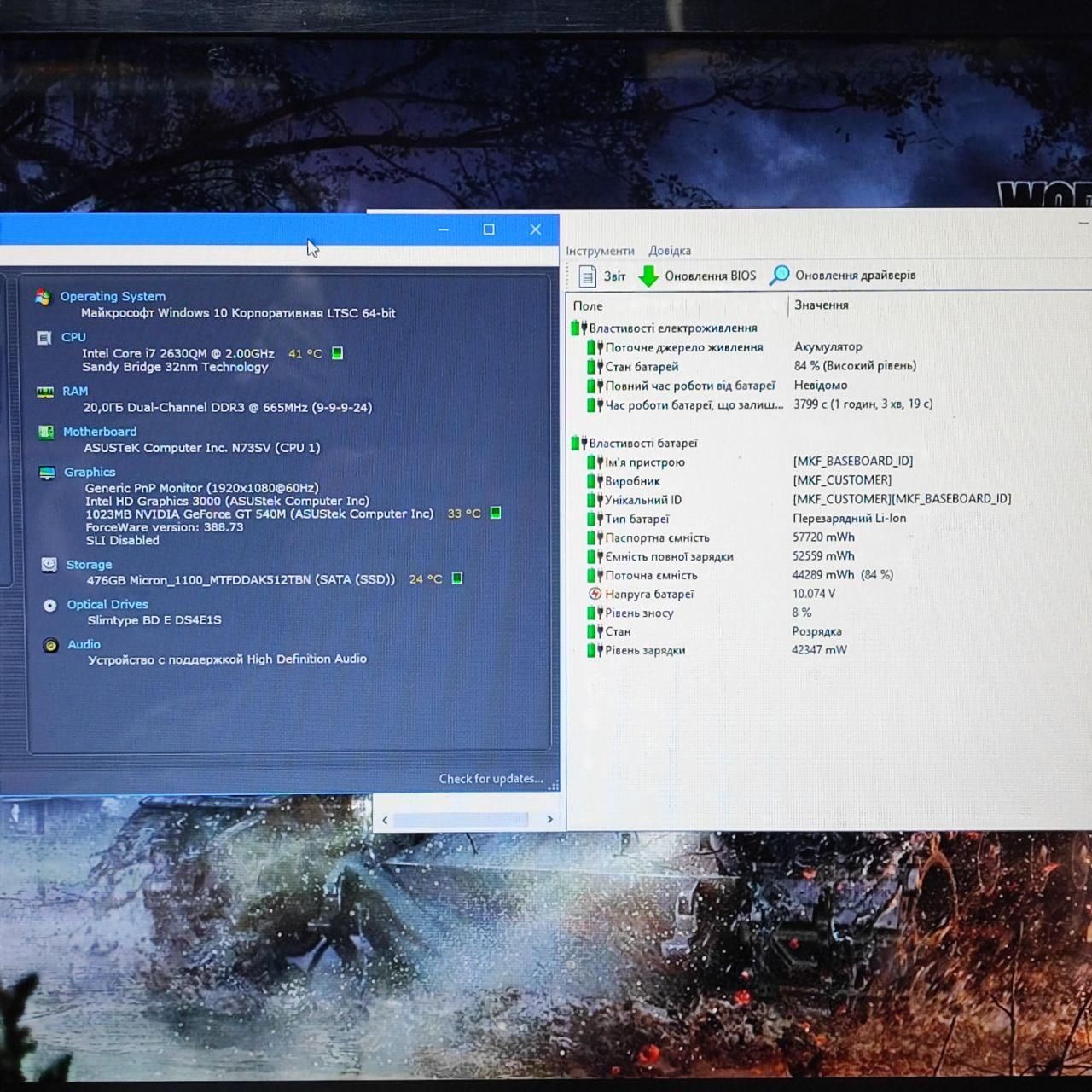Open the Motherboard section link
Image resolution: width=1092 pixels, height=1092 pixels.
pyautogui.click(x=100, y=432)
